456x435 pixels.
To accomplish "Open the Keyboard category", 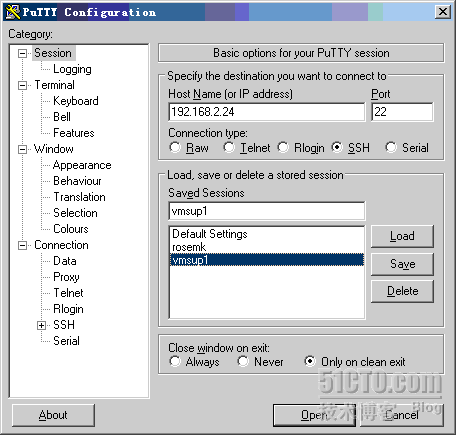I will tap(76, 101).
